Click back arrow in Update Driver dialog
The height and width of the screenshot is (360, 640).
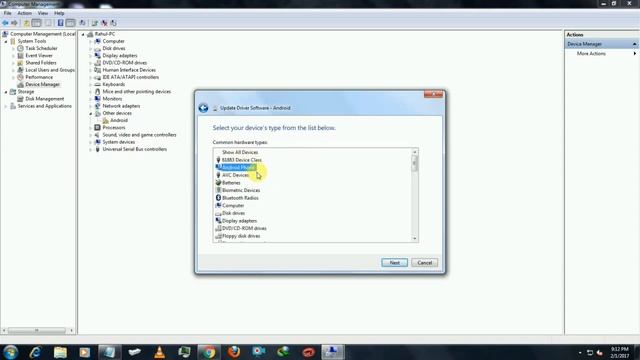coord(203,108)
